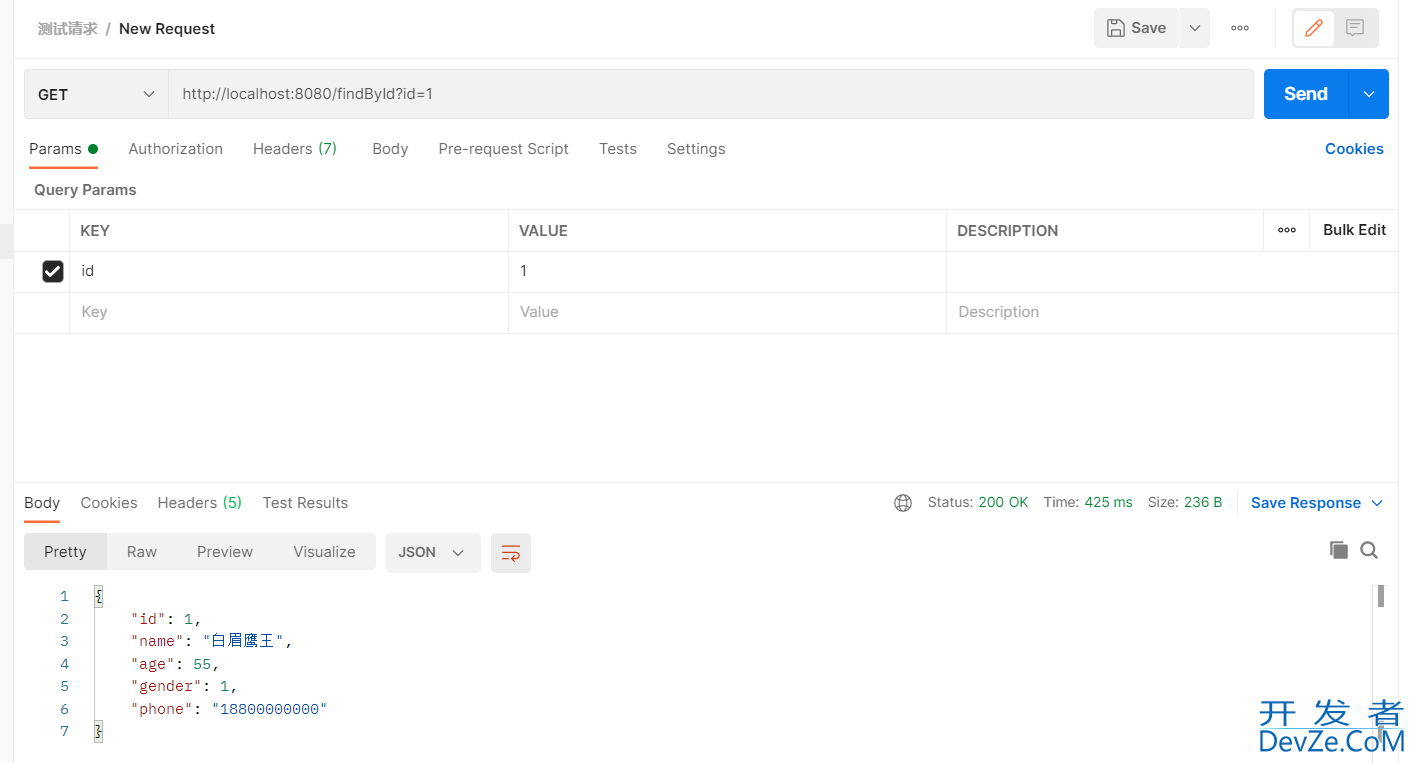Click the "age": 55 line
This screenshot has height=763, width=1415.
[175, 664]
